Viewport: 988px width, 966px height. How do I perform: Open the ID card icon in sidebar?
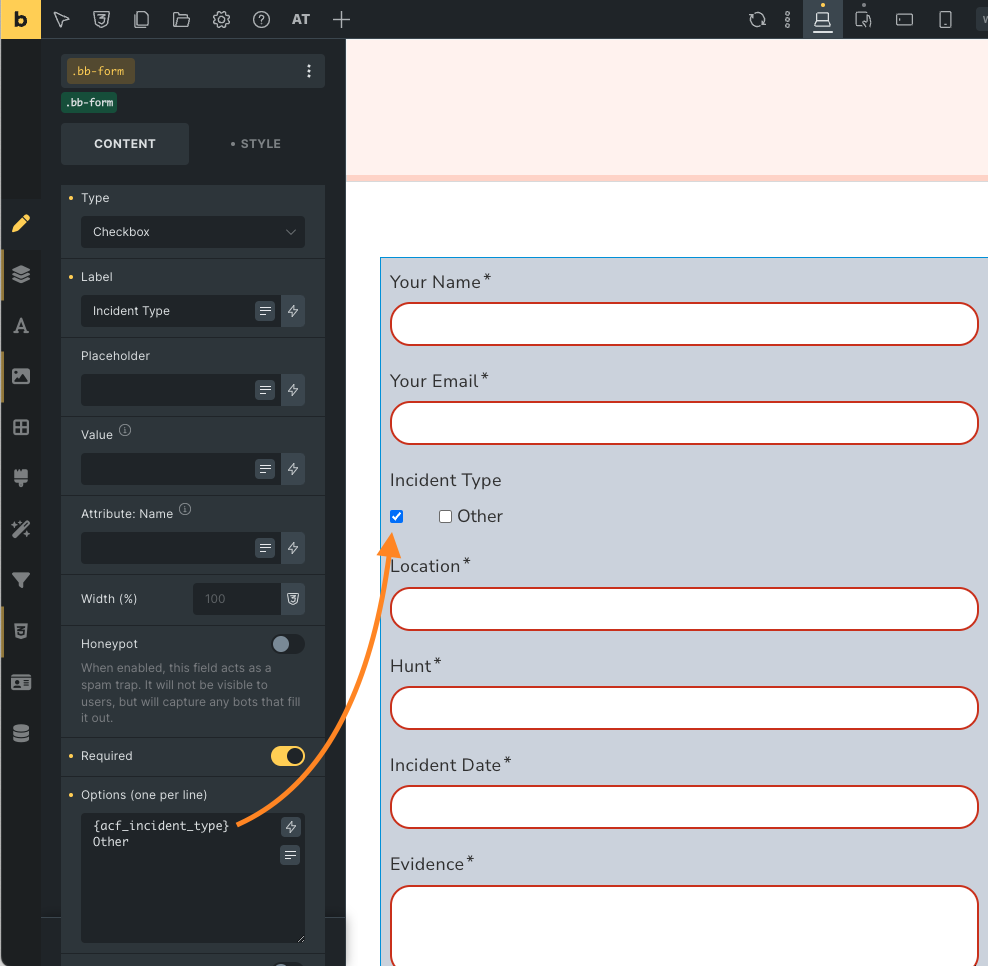point(21,682)
